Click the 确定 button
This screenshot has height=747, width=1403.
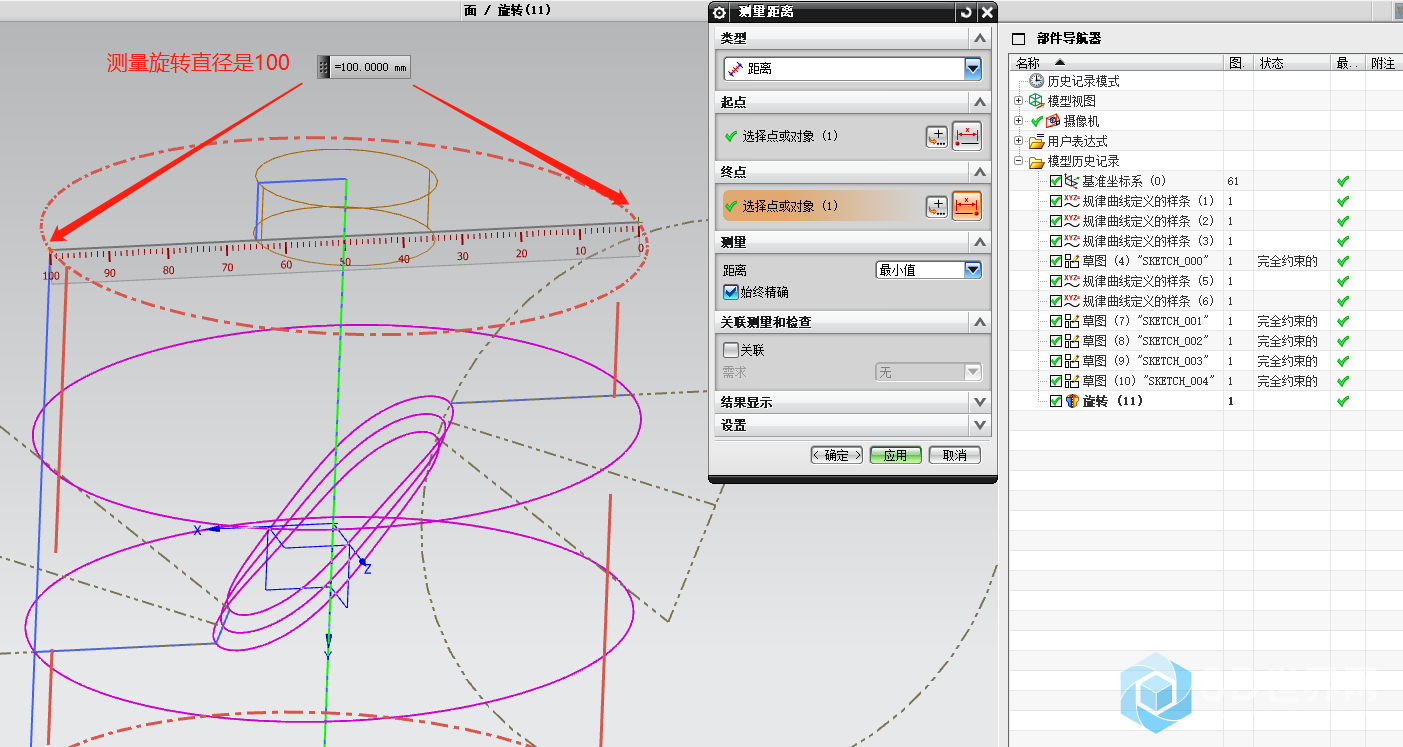[837, 455]
